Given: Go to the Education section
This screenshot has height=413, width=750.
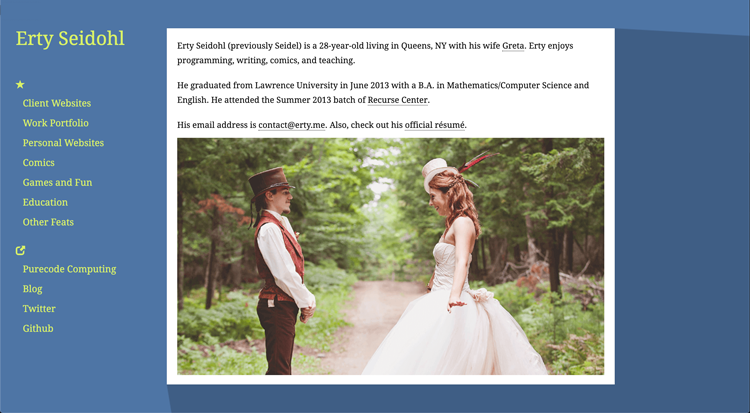Looking at the screenshot, I should [x=45, y=202].
